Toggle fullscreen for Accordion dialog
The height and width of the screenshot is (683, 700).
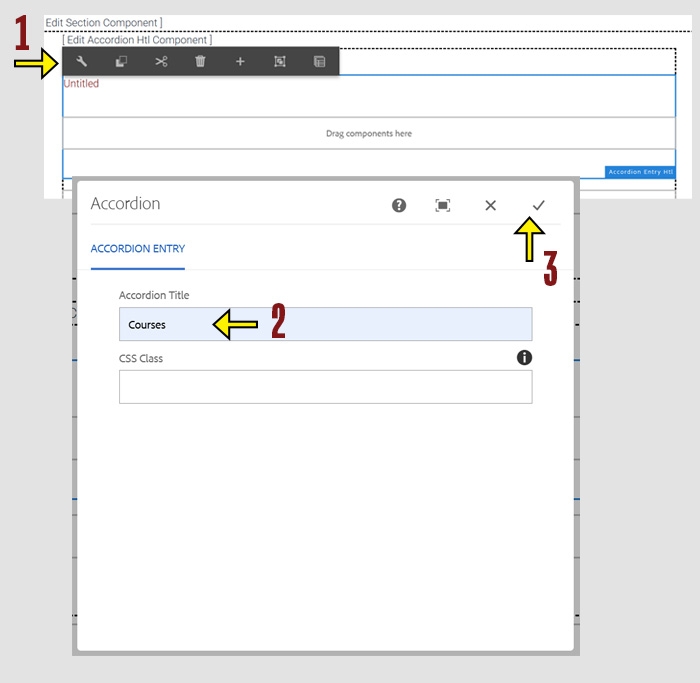(442, 205)
